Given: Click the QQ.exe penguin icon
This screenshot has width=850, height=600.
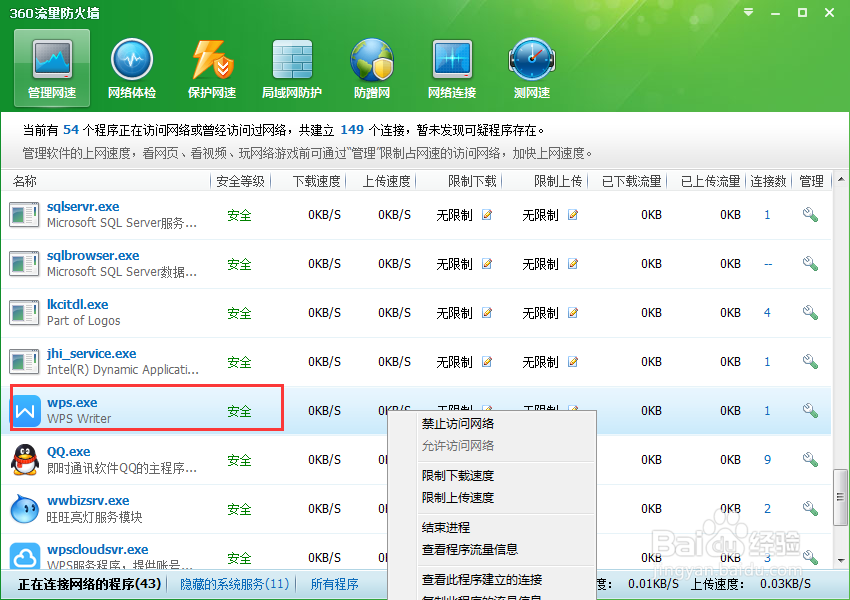Looking at the screenshot, I should pos(25,460).
